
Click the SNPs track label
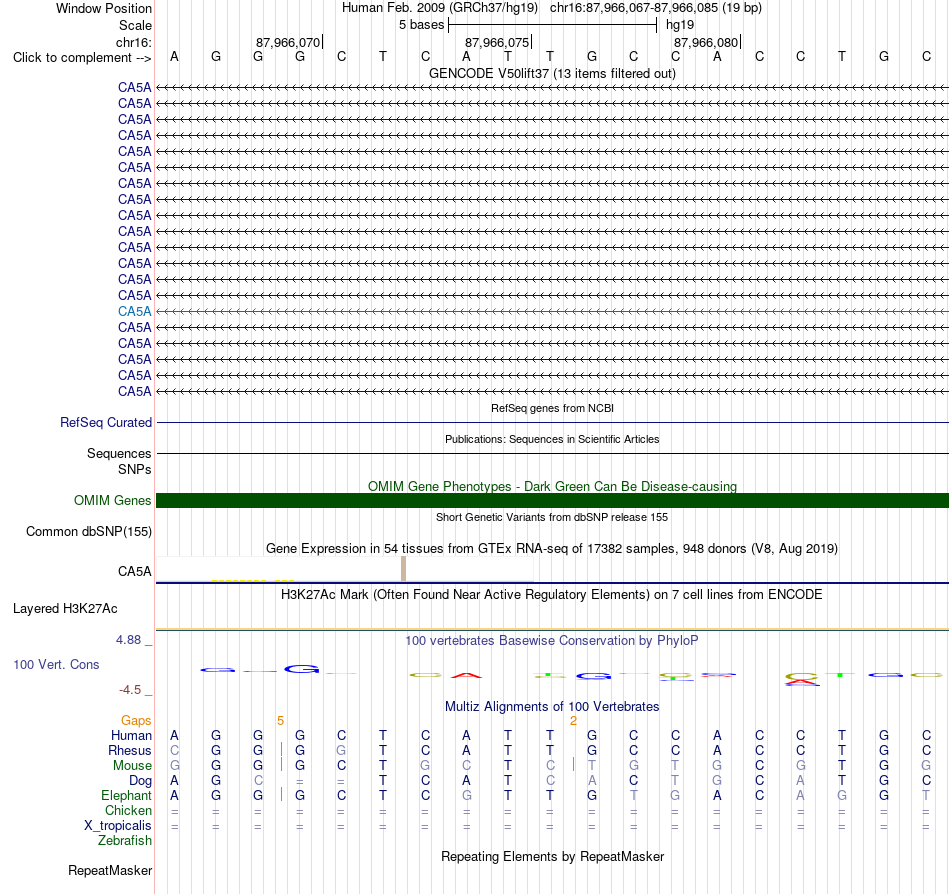(x=135, y=469)
